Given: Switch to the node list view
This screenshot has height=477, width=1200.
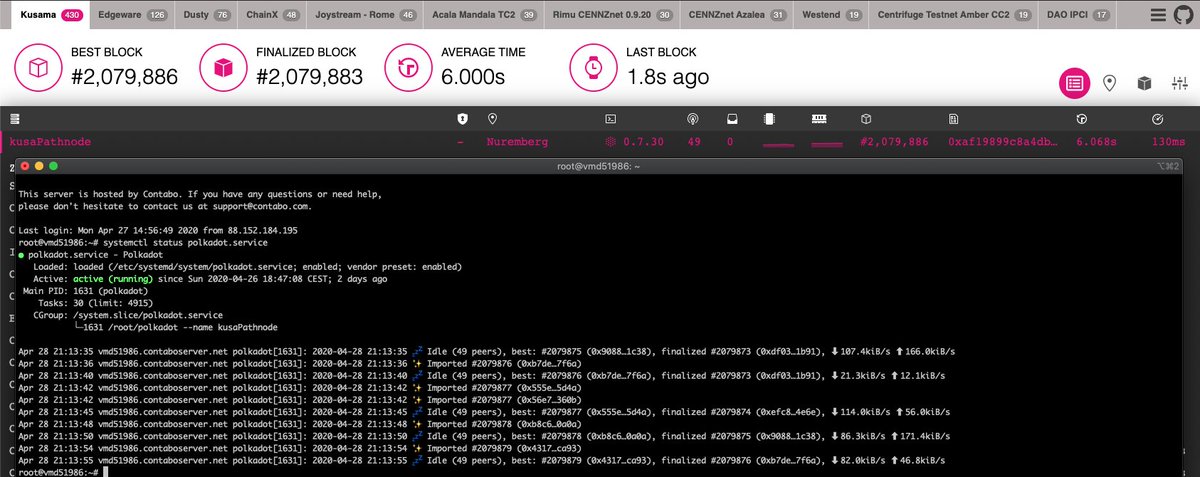Looking at the screenshot, I should pyautogui.click(x=1074, y=84).
